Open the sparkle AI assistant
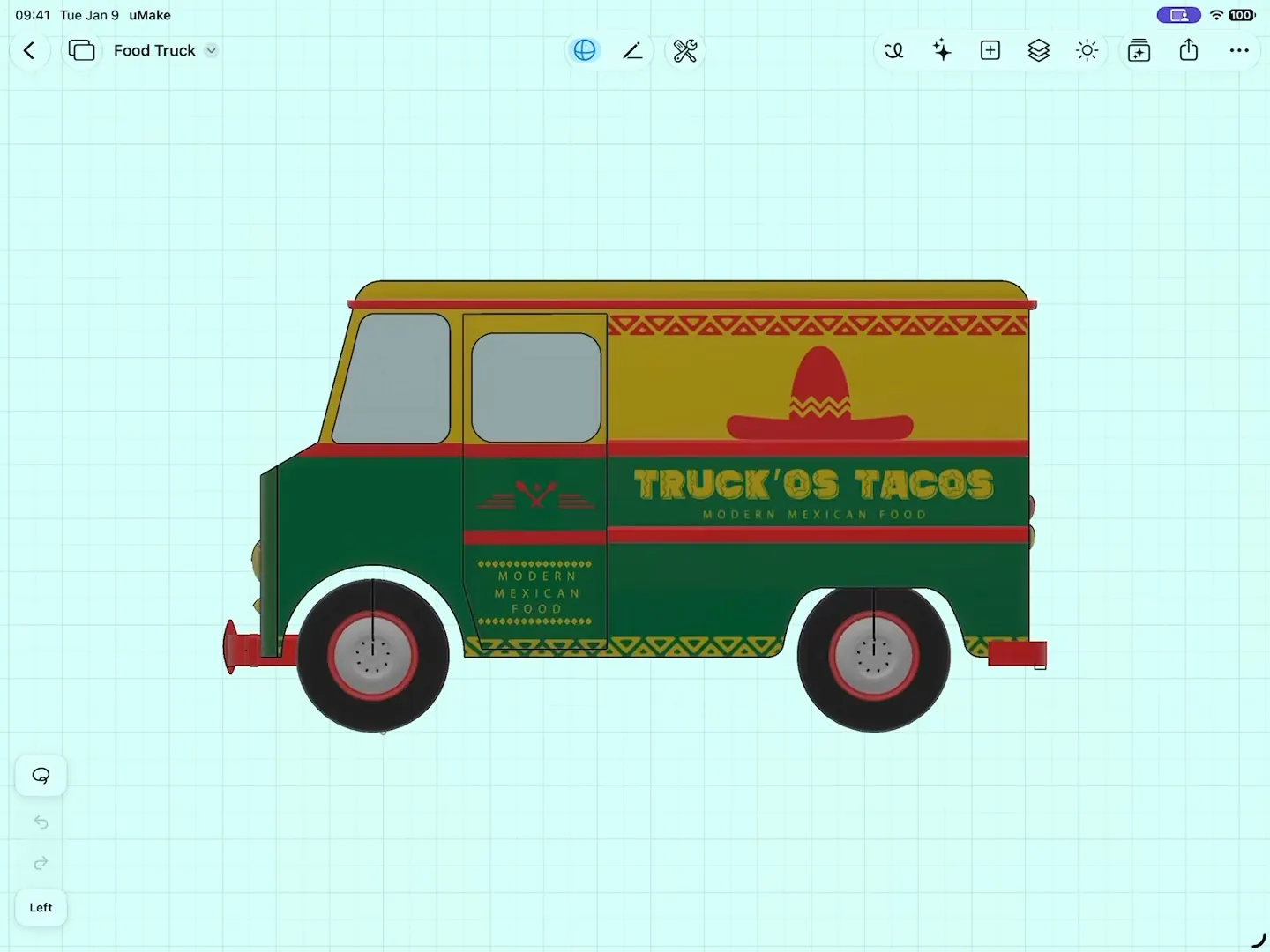This screenshot has width=1270, height=952. pyautogui.click(x=942, y=51)
